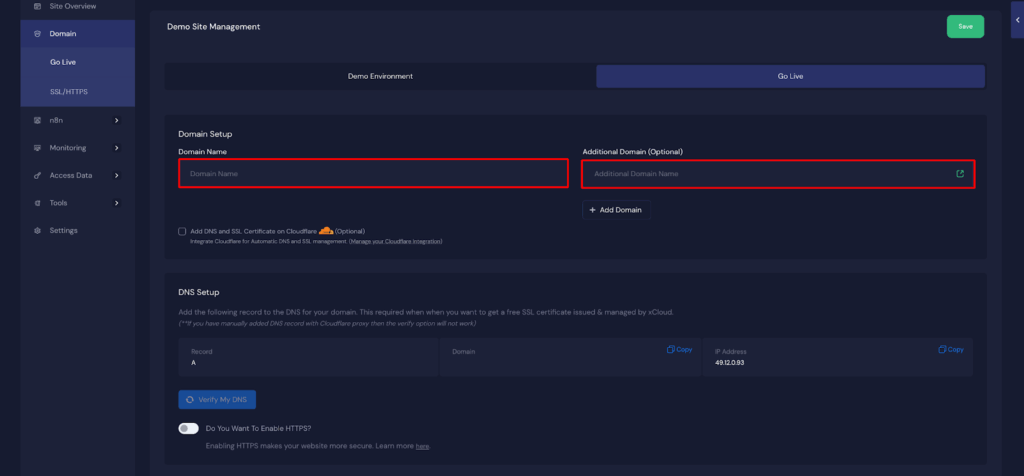Switch to the Demo Environment tab
The height and width of the screenshot is (476, 1024).
coord(380,76)
